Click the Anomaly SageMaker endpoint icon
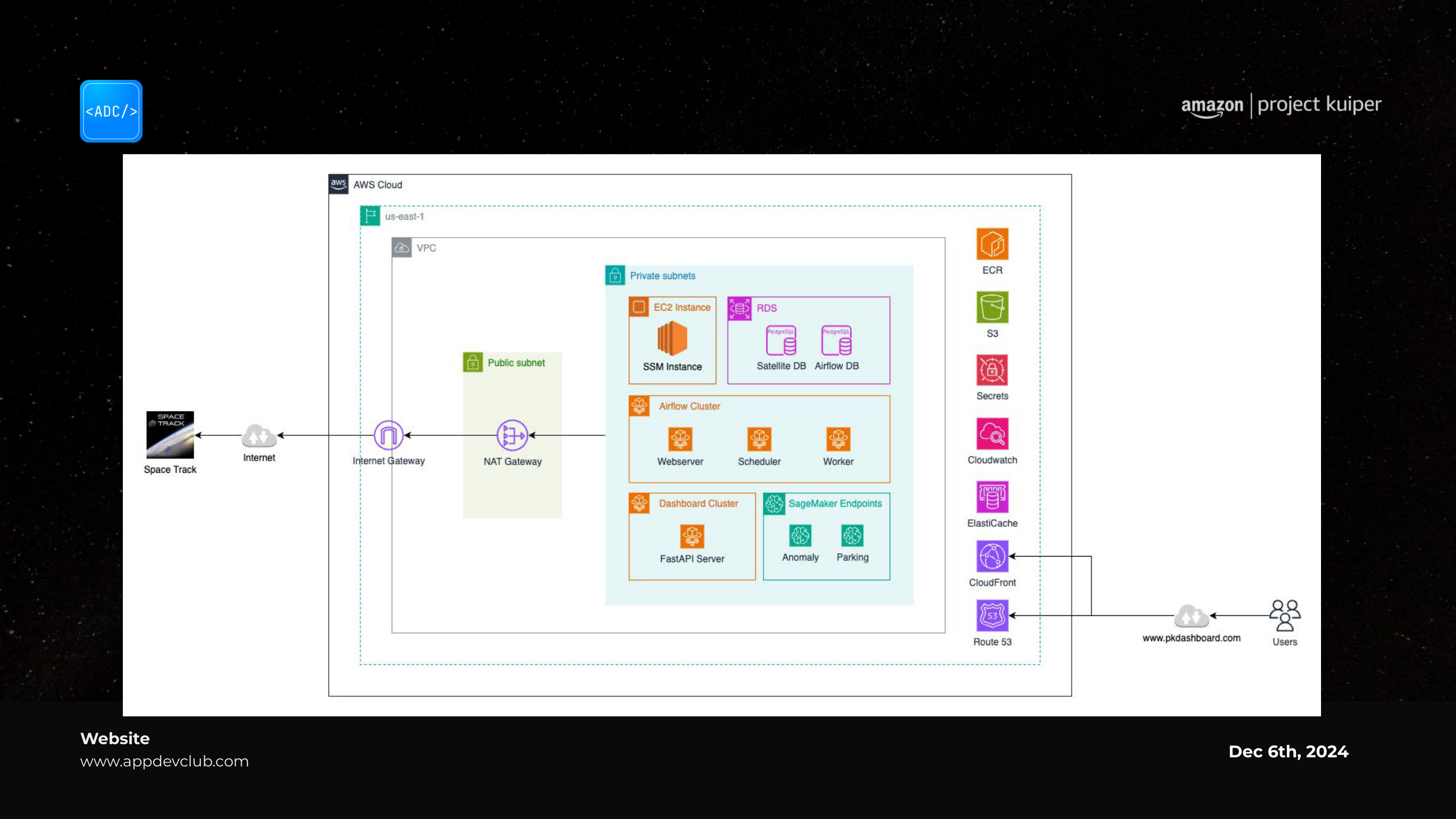 tap(800, 535)
